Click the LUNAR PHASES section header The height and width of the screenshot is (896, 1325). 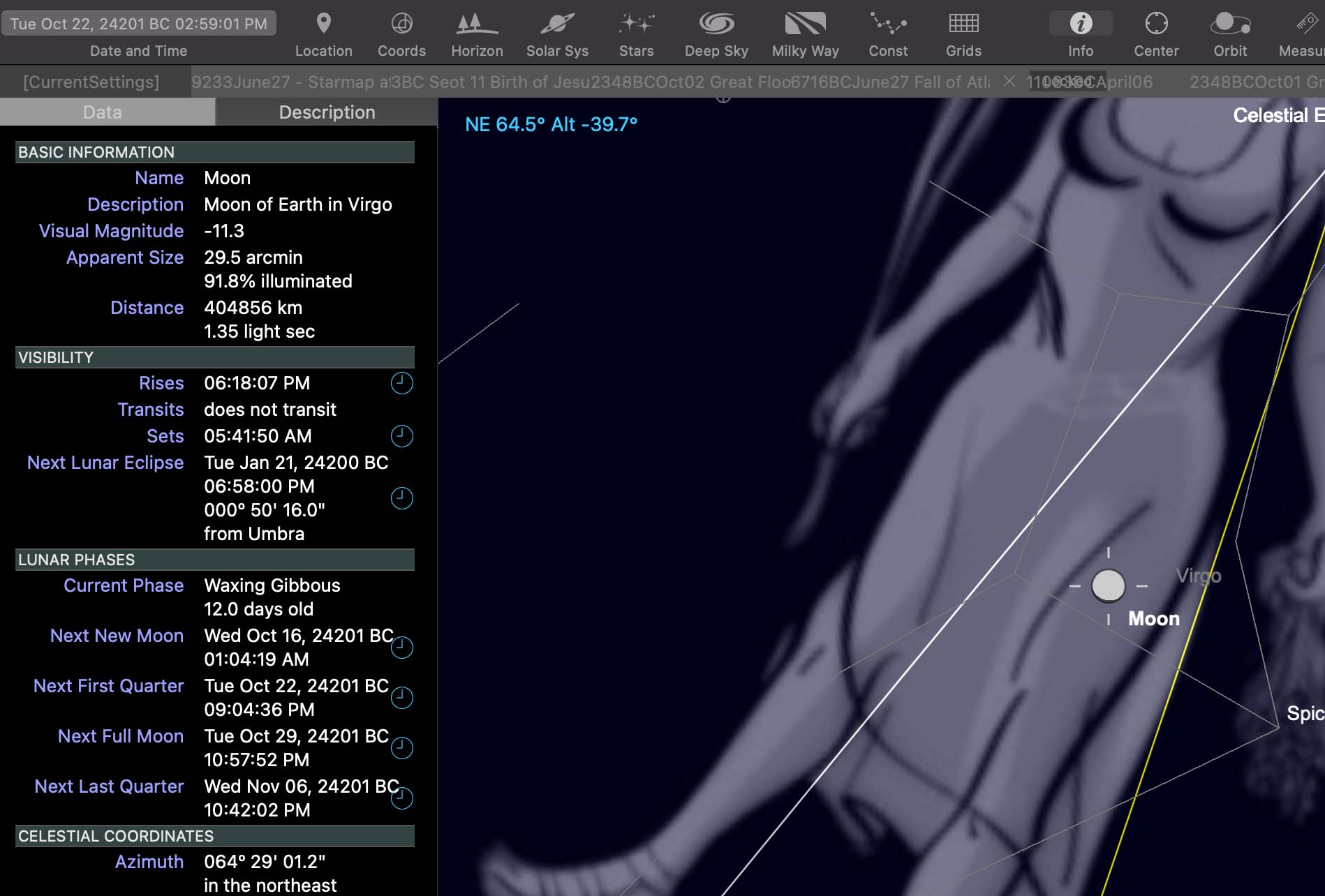point(215,560)
